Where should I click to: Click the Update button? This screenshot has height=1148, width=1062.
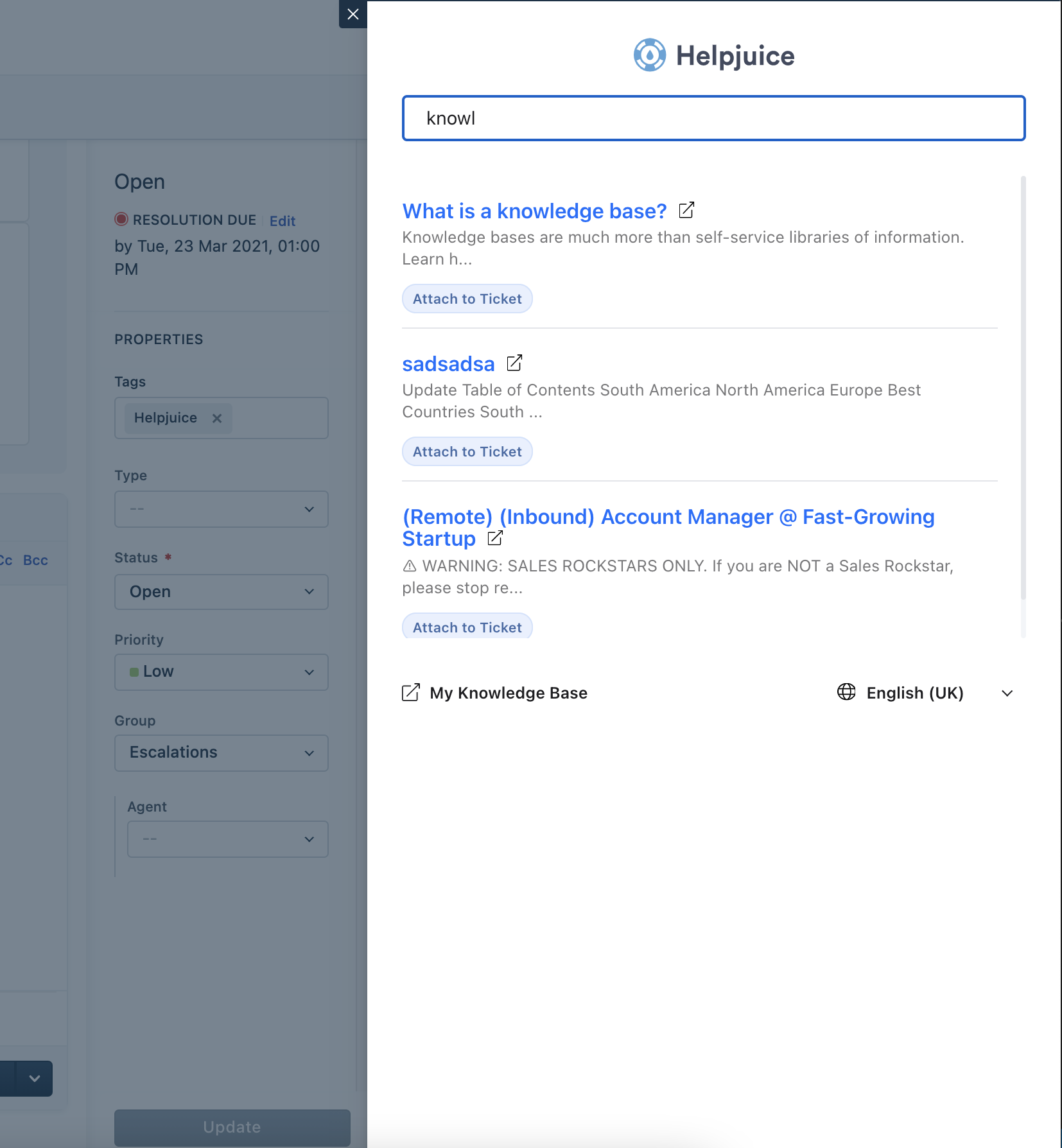(x=231, y=1127)
